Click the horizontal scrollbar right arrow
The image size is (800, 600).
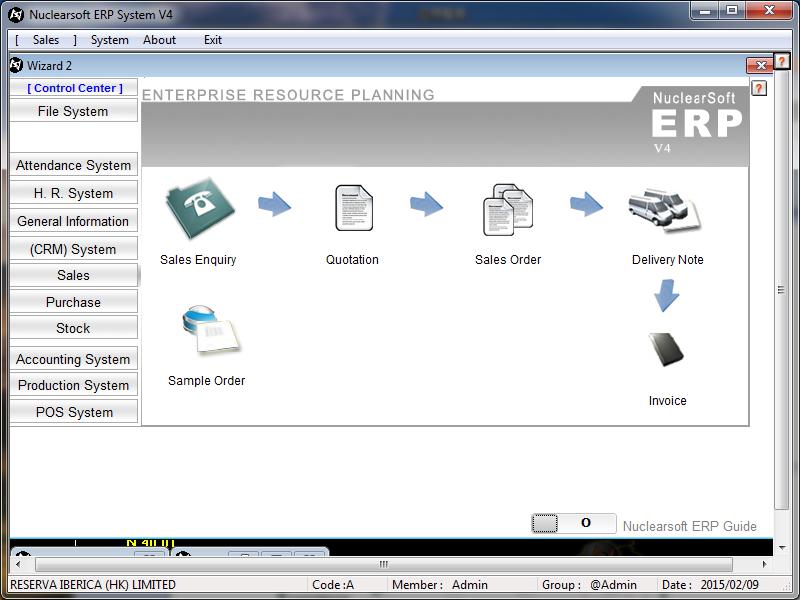pyautogui.click(x=764, y=564)
